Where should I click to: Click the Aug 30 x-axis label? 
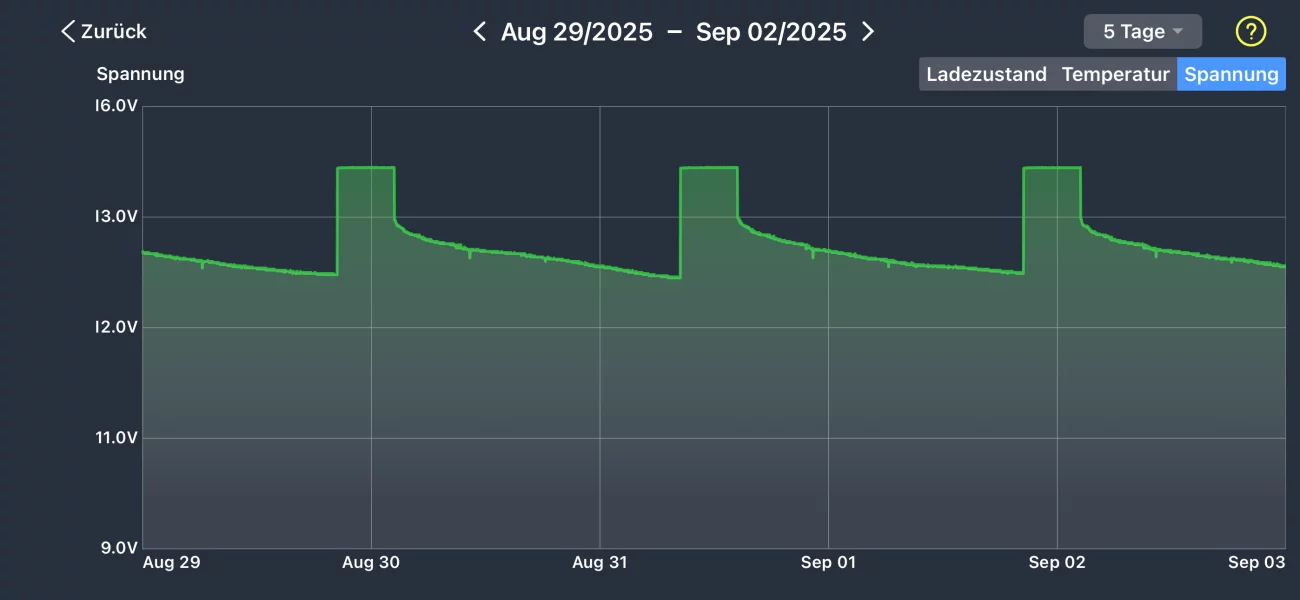tap(371, 563)
